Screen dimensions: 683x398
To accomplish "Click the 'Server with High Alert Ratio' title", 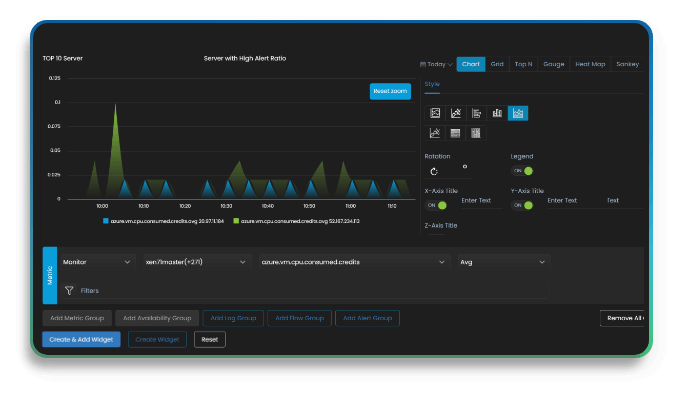I will [245, 58].
